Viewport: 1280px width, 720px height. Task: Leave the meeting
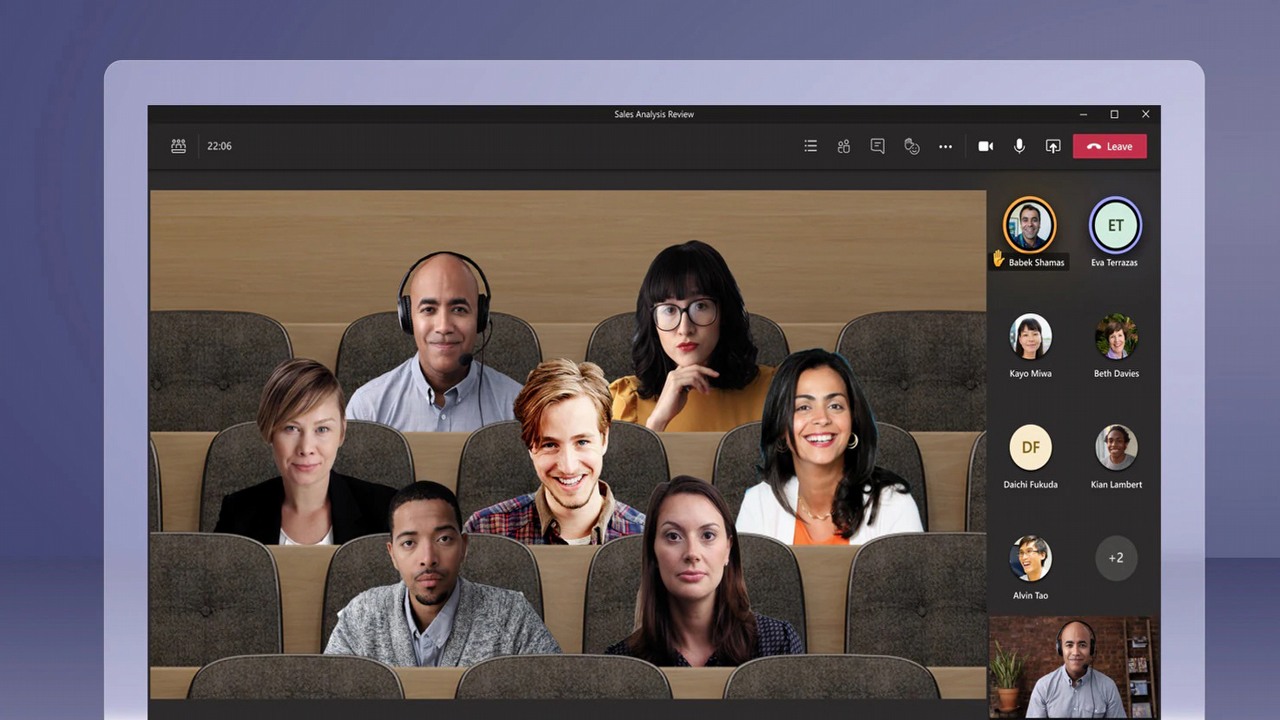pyautogui.click(x=1109, y=146)
